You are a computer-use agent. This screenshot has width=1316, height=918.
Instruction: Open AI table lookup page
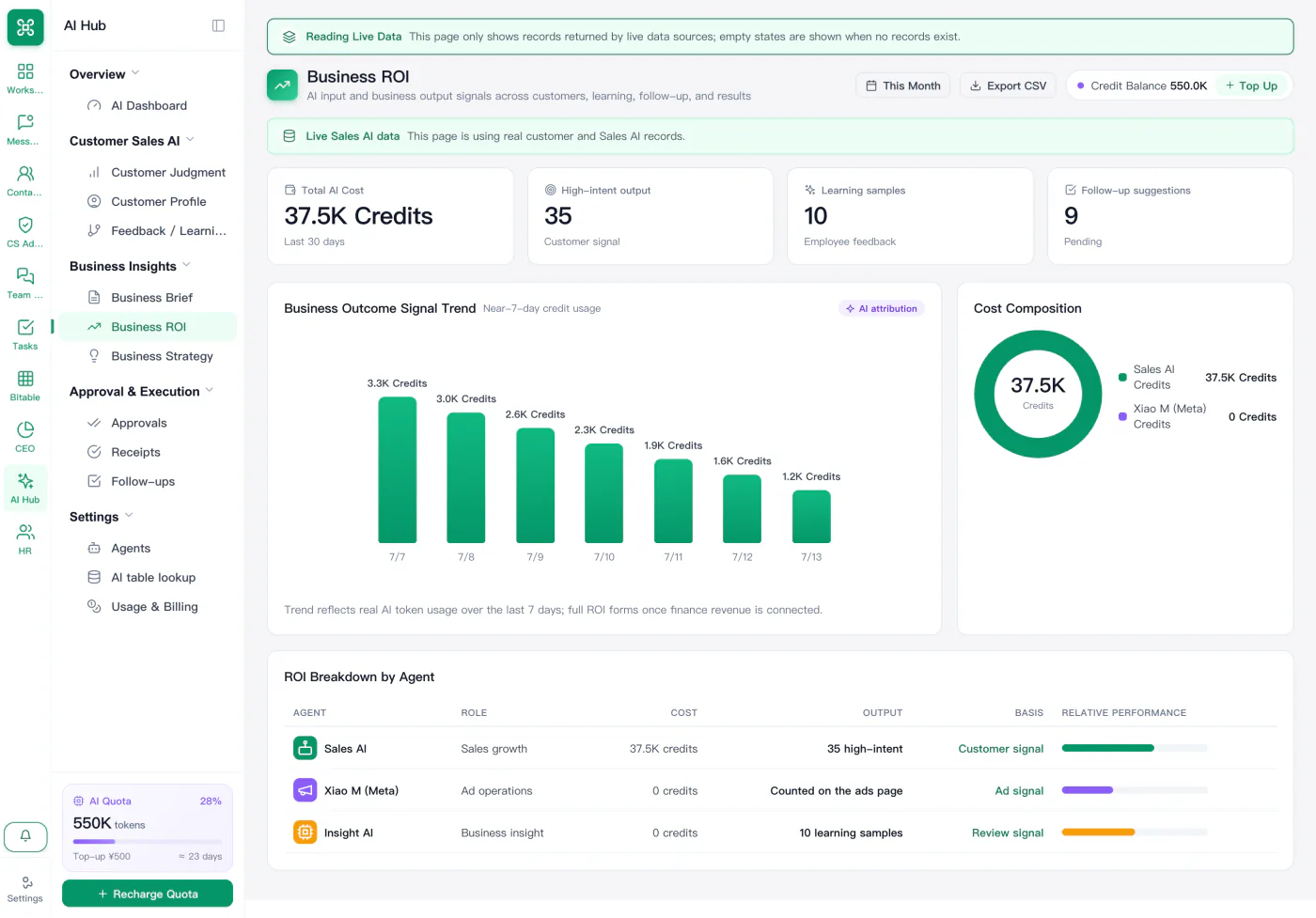(x=148, y=578)
